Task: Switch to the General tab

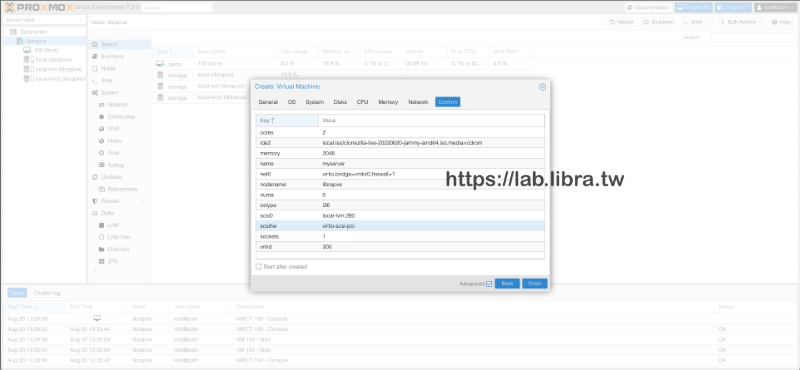Action: pyautogui.click(x=268, y=102)
